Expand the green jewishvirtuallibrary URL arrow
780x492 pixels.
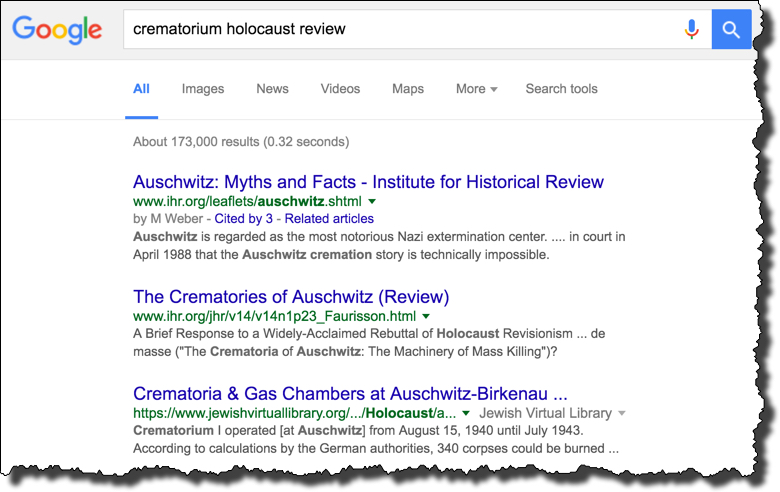pyautogui.click(x=466, y=413)
